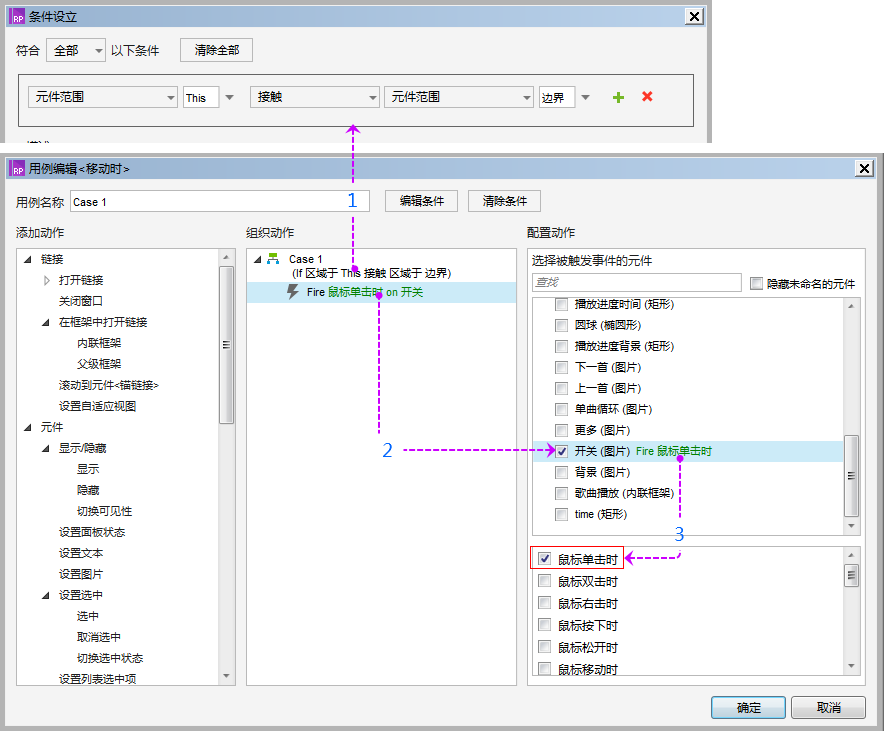Click the 添加动作 list scrollbar thumb
Image resolution: width=884 pixels, height=731 pixels.
pyautogui.click(x=226, y=345)
